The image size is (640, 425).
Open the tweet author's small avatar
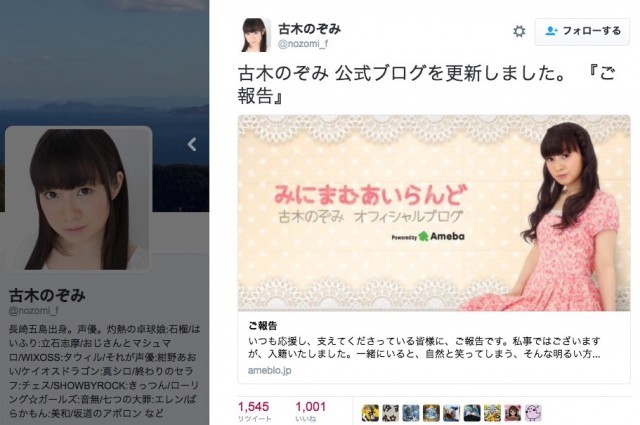click(255, 35)
